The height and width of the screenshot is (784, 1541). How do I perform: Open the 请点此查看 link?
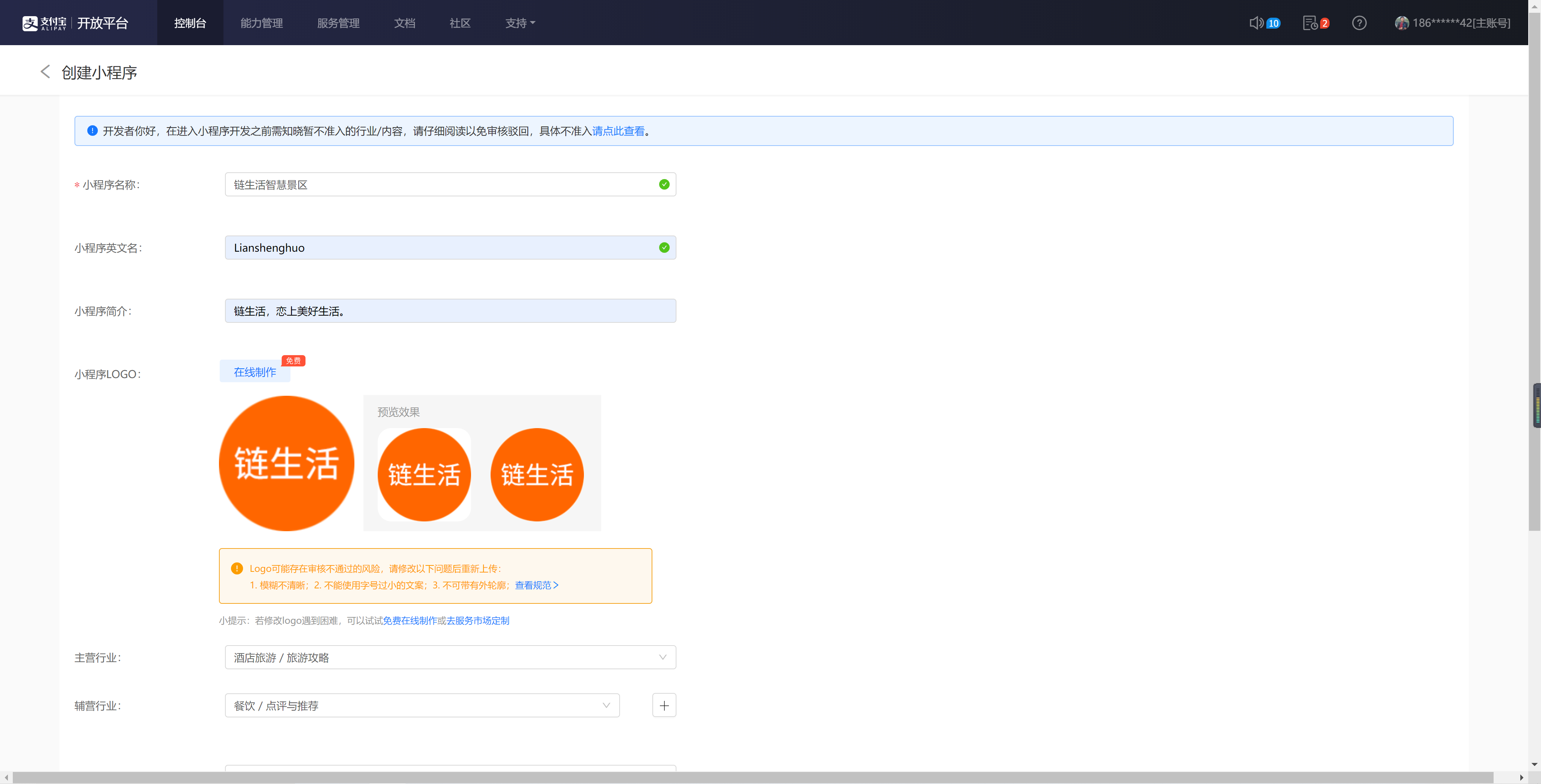point(618,131)
